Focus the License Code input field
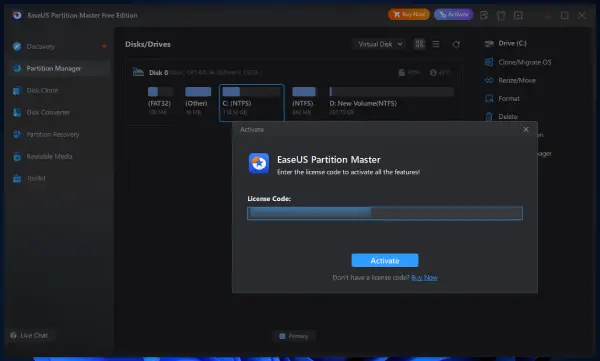600x361 pixels. [385, 213]
